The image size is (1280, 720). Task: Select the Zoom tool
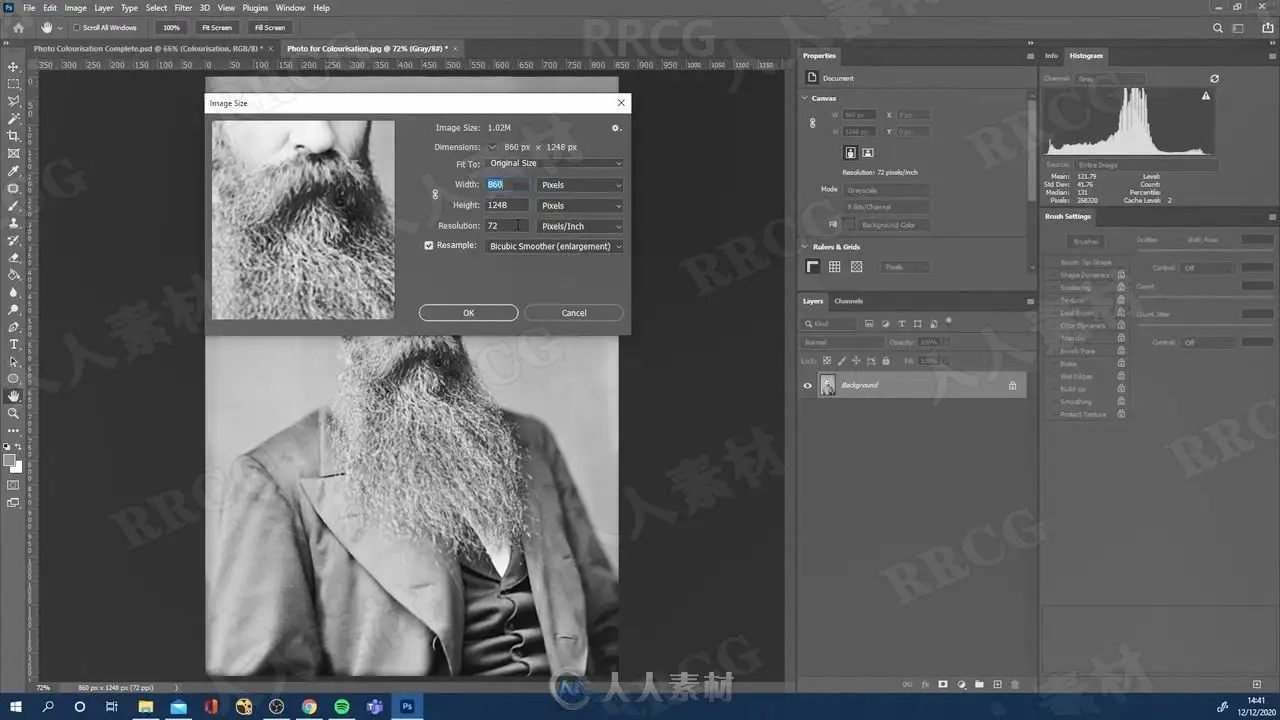click(13, 413)
